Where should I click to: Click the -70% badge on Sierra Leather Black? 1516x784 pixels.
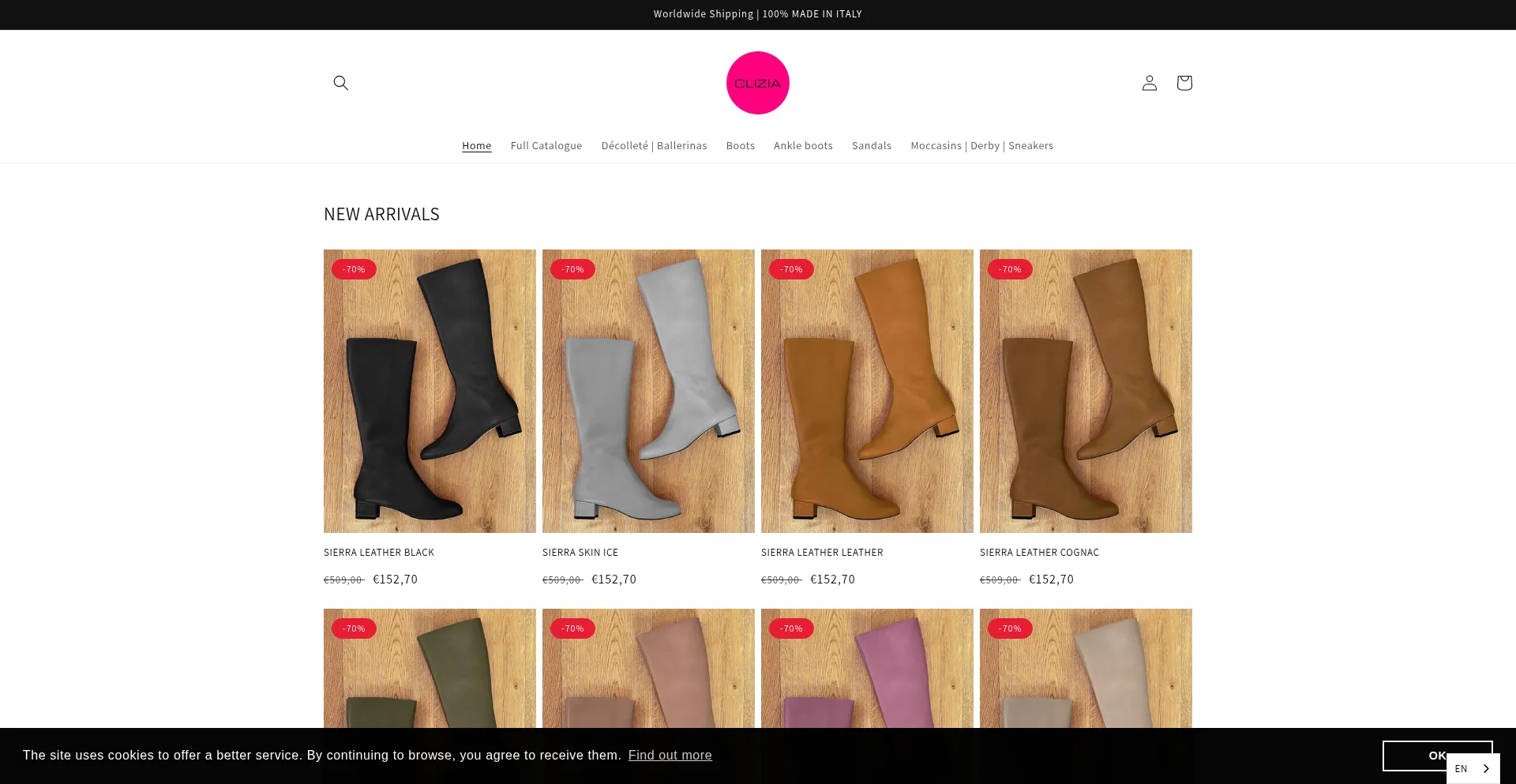click(354, 269)
